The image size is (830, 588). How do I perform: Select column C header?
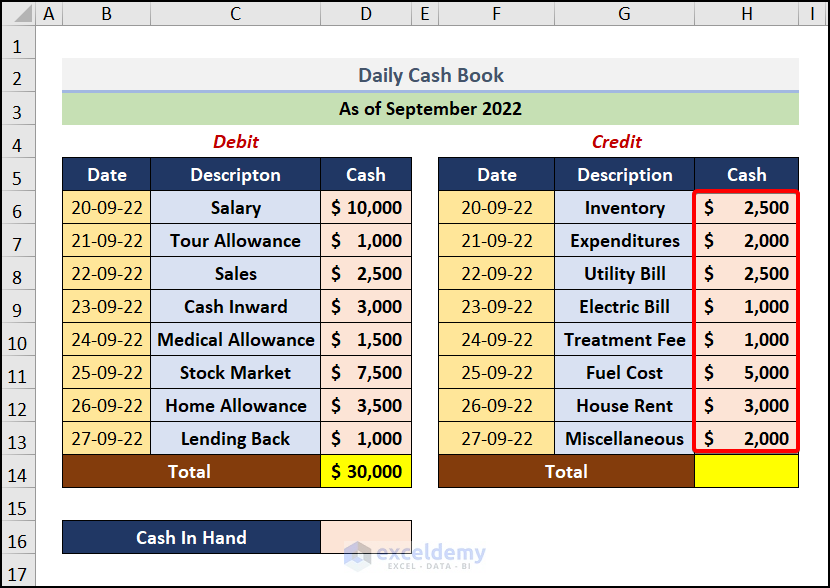tap(236, 13)
